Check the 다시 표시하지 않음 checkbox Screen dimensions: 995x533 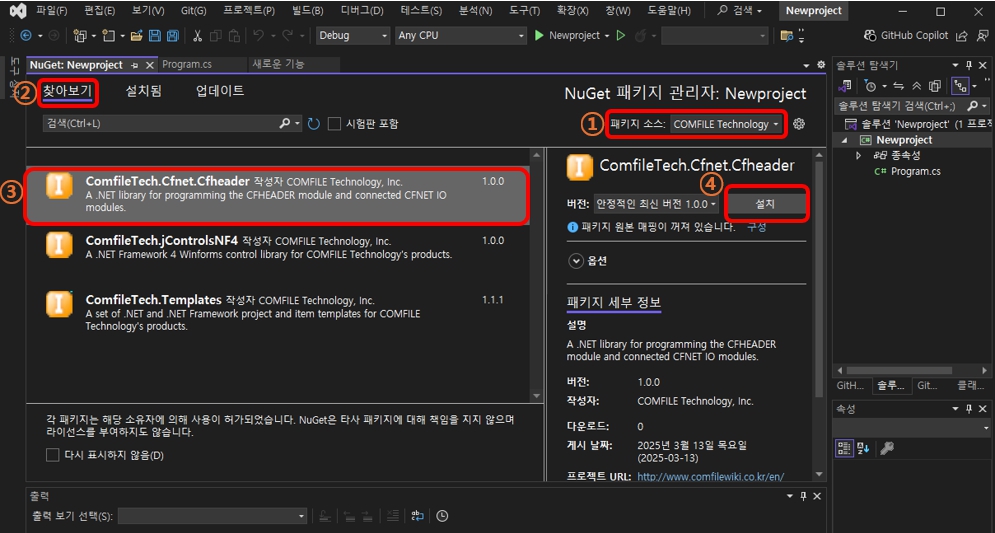tap(52, 455)
